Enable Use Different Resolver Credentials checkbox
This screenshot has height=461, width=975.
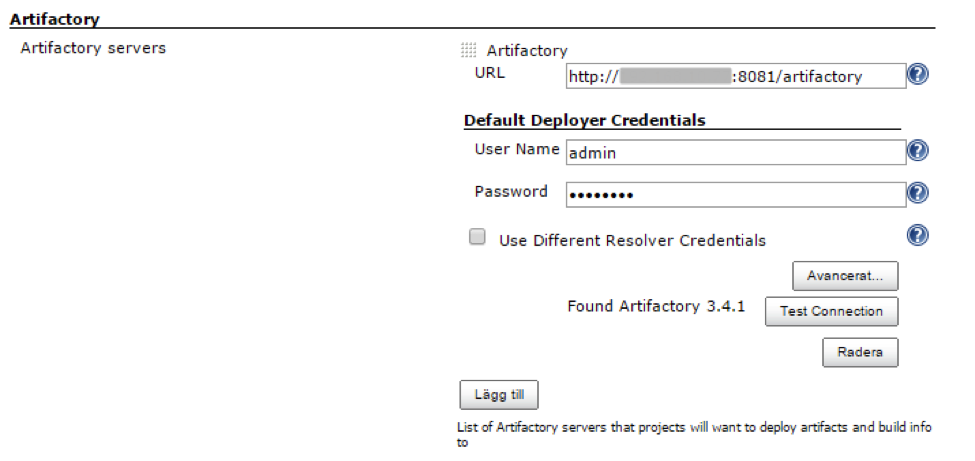click(x=478, y=238)
